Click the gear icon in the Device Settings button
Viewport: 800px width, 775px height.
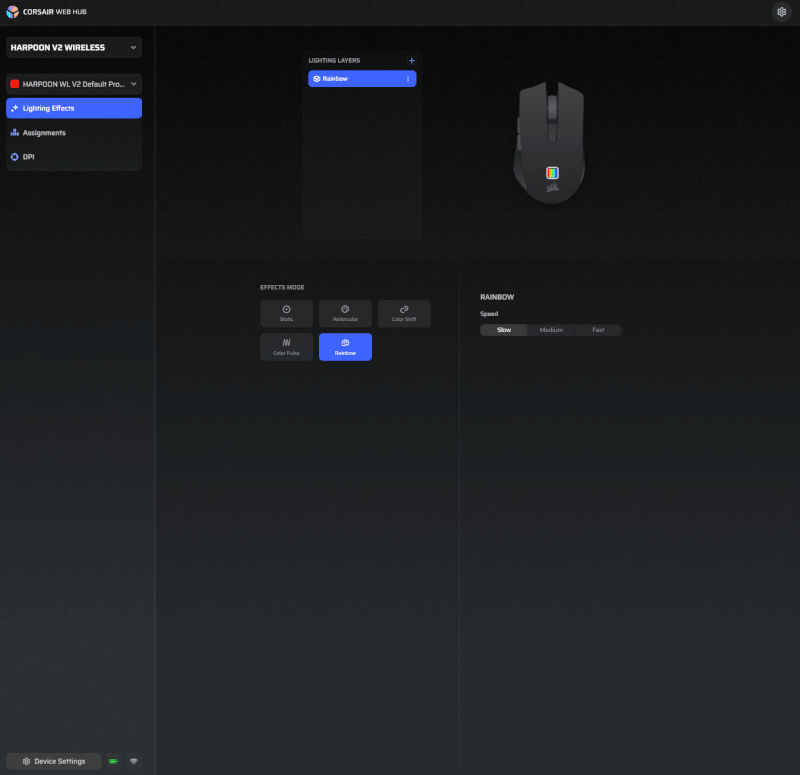point(27,761)
